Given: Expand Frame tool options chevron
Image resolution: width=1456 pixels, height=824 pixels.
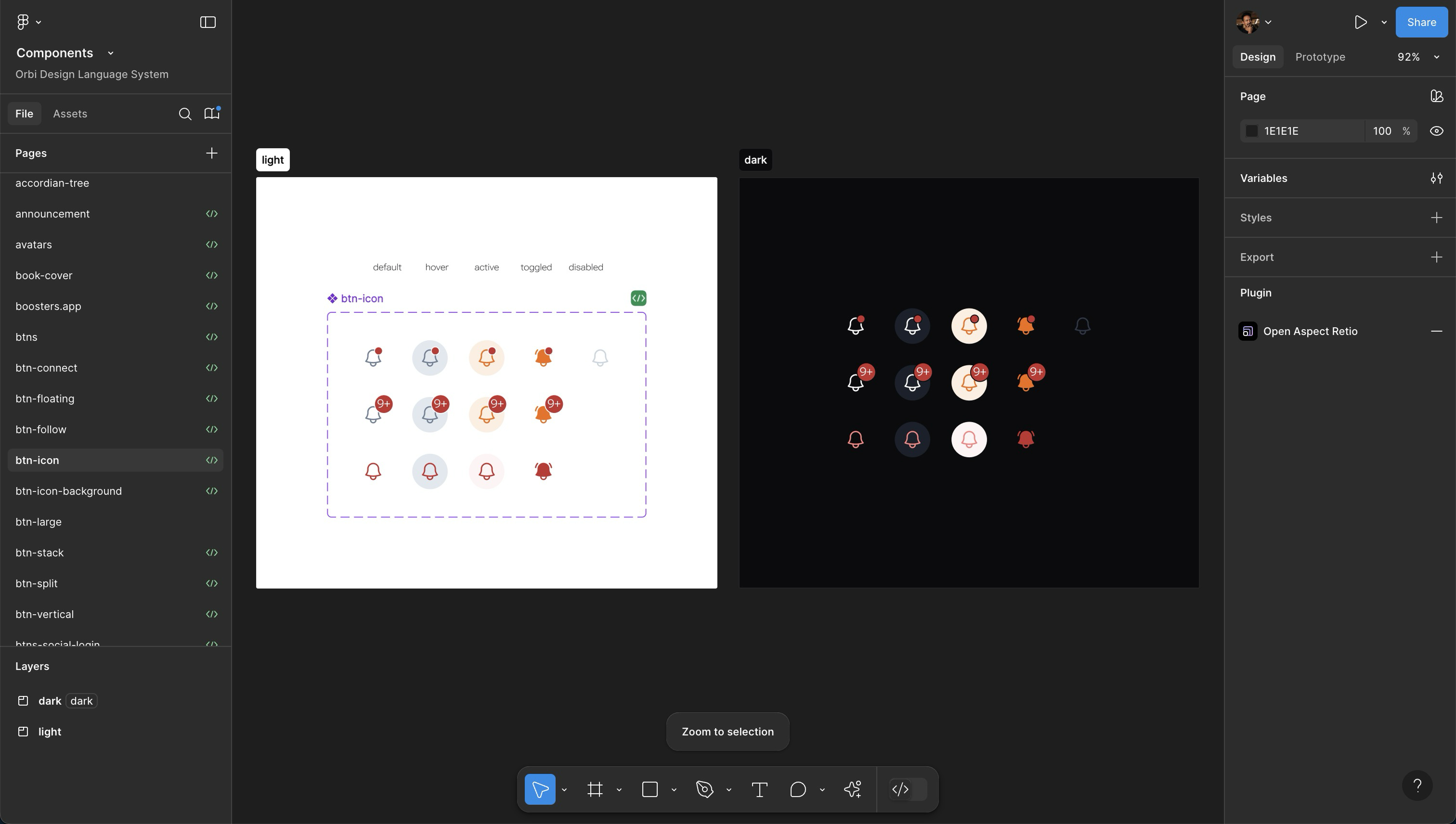Looking at the screenshot, I should click(x=619, y=790).
